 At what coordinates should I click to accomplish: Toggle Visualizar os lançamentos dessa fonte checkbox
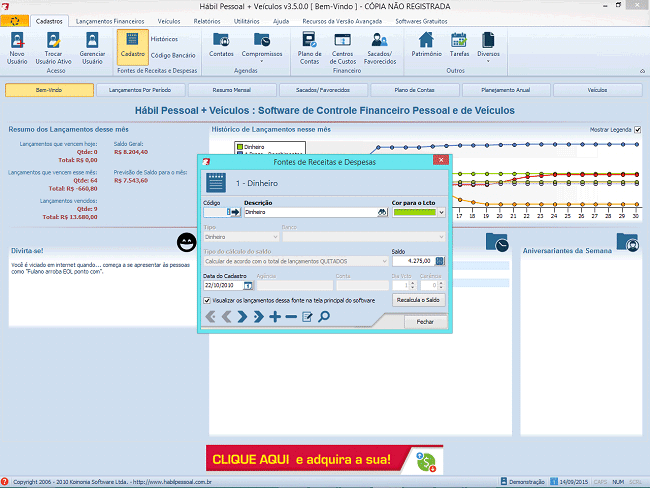click(x=207, y=301)
